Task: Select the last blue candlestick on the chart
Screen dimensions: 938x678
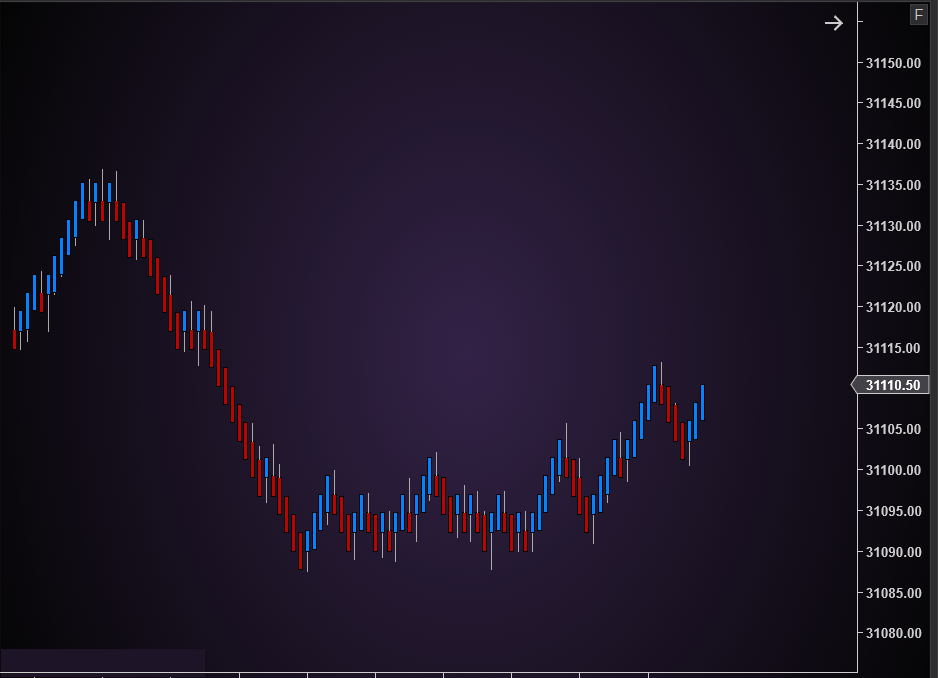Action: (x=702, y=403)
